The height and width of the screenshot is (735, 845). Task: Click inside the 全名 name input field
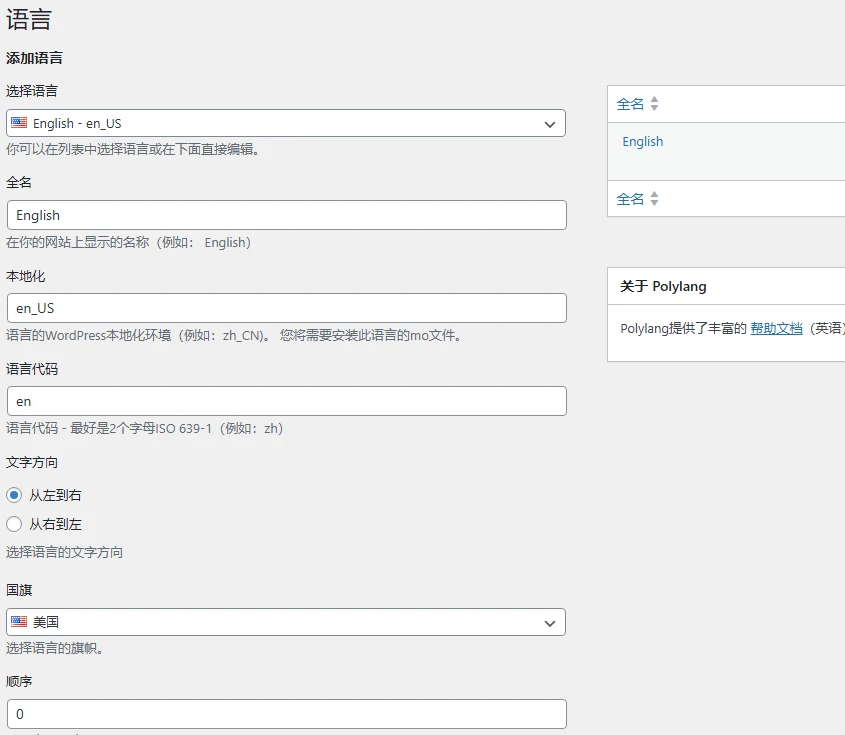pos(287,215)
